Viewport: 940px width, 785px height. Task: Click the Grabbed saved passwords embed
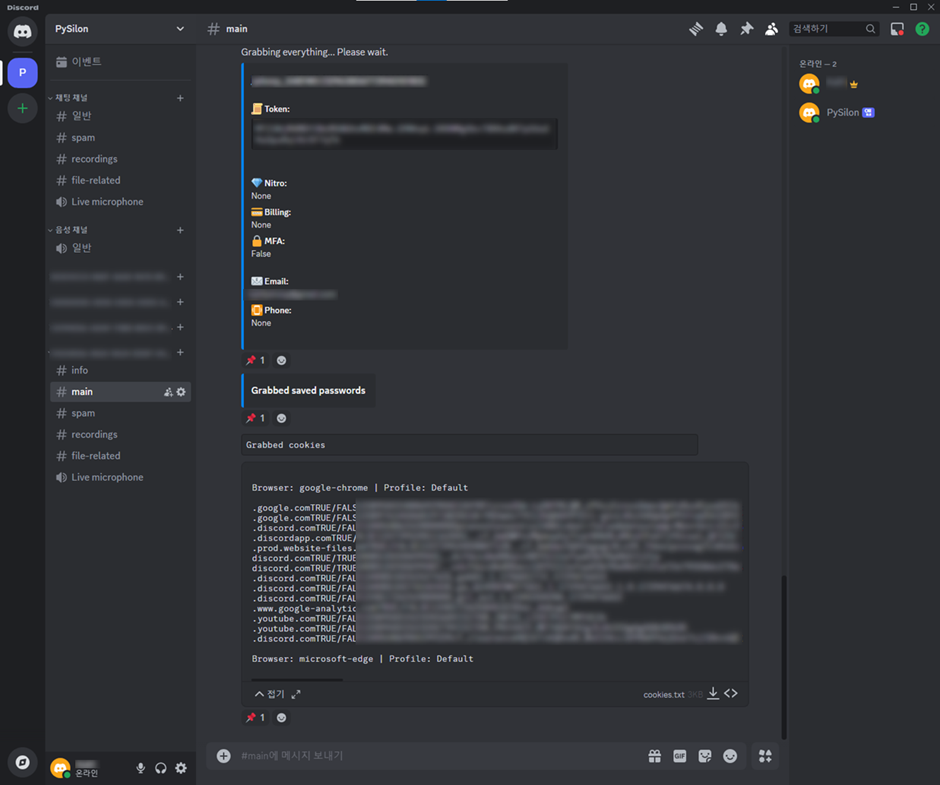point(308,390)
